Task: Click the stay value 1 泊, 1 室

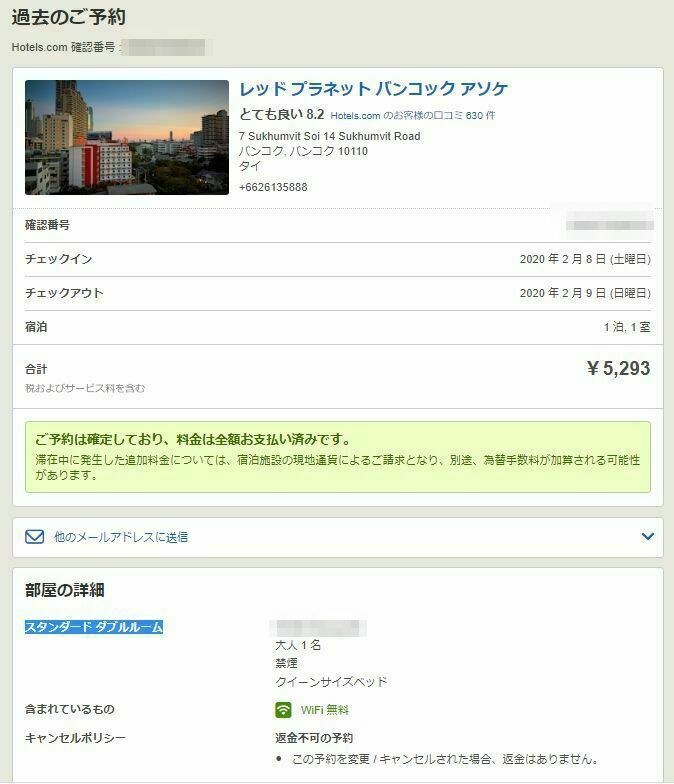Action: 627,327
